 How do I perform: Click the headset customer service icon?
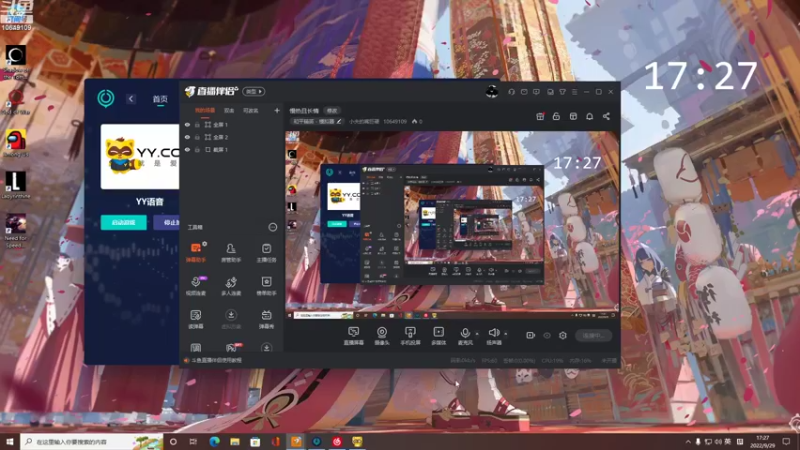pyautogui.click(x=511, y=92)
